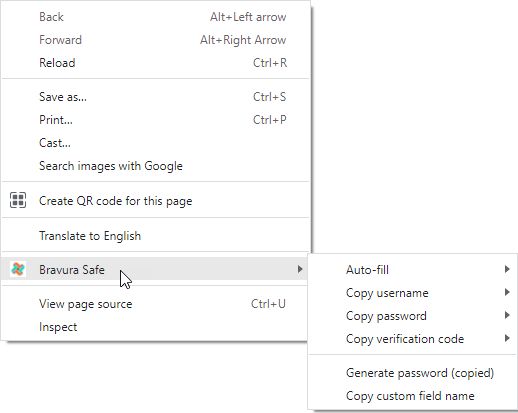This screenshot has width=518, height=413.
Task: Select Forward in the context menu
Action: point(155,40)
